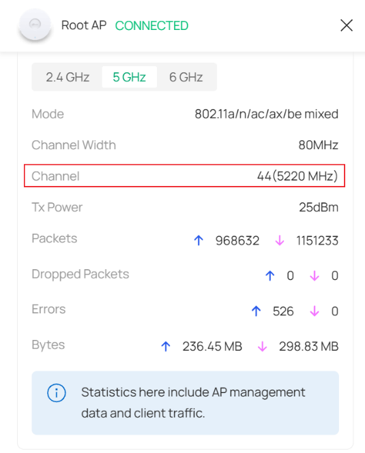Click the Channel Width 80MHz value
The image size is (365, 453).
318,145
